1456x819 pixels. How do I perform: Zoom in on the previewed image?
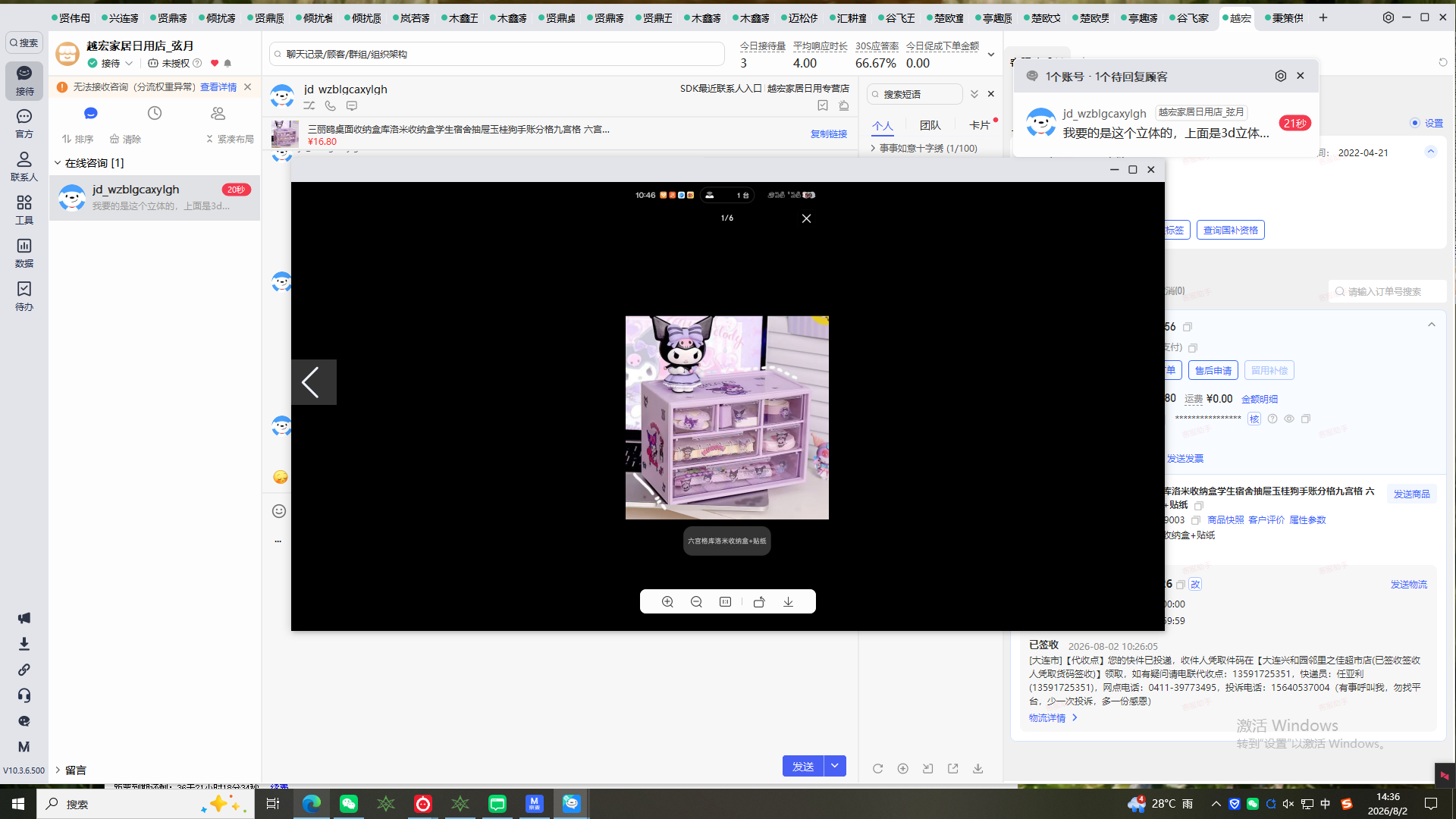coord(667,601)
